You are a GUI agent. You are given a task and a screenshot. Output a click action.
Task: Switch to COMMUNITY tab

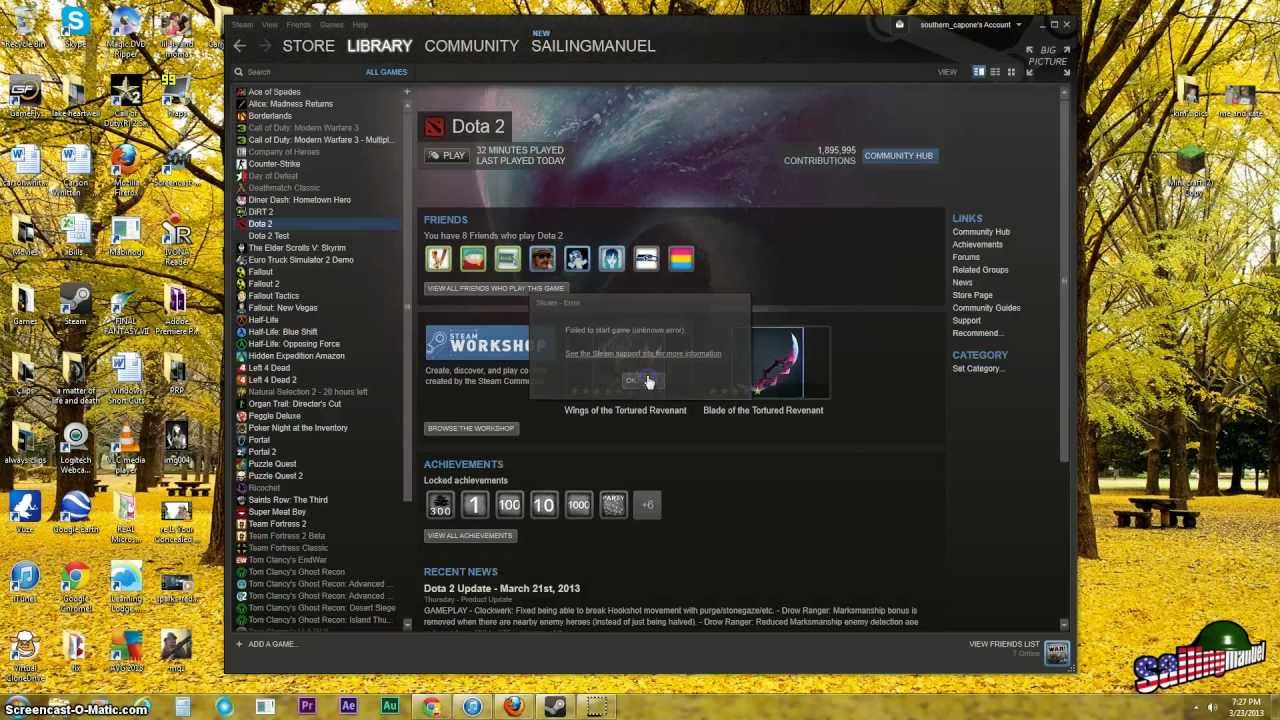click(x=471, y=46)
